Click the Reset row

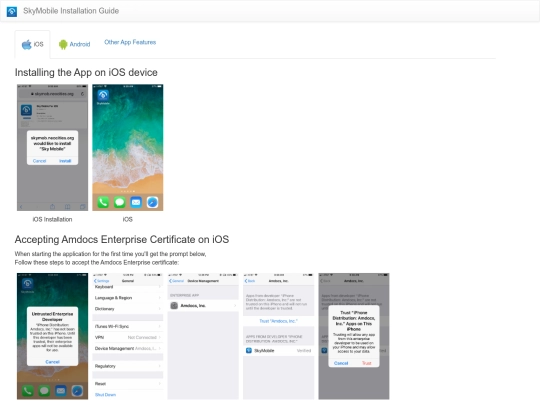(x=128, y=384)
